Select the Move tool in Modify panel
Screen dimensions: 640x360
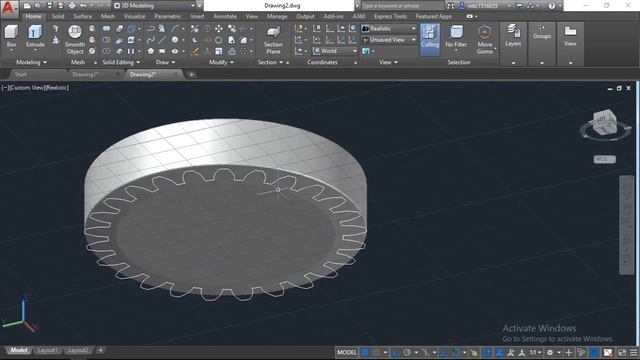click(x=219, y=28)
